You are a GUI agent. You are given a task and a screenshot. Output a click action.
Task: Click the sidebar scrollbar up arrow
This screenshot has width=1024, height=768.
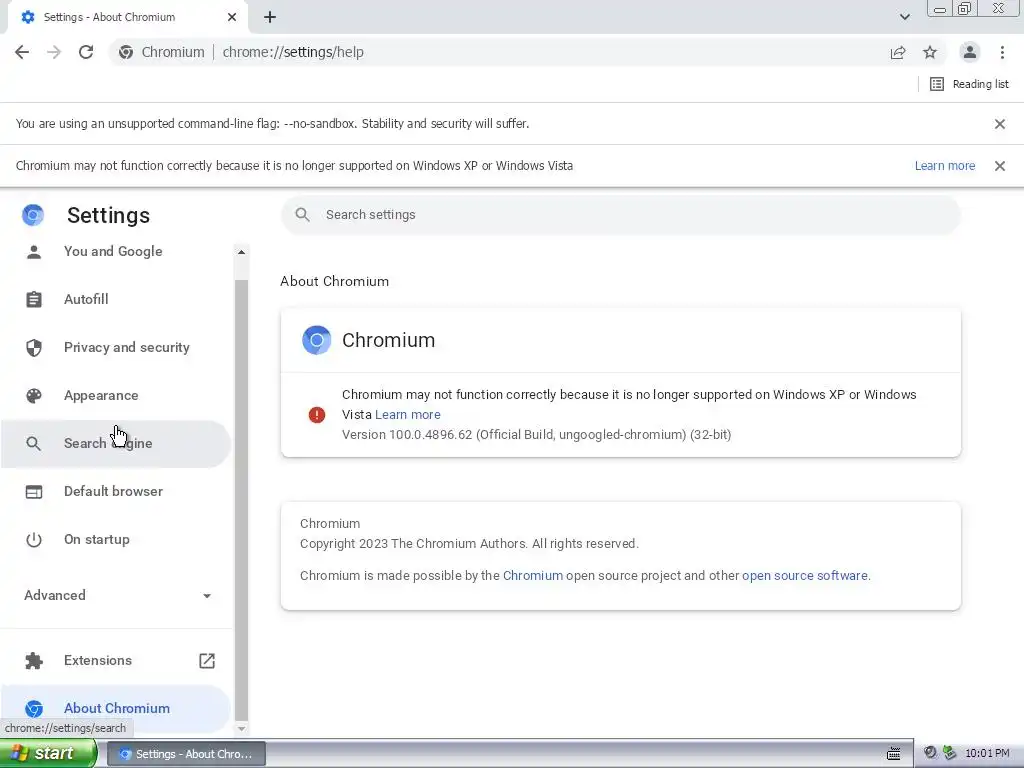pos(241,252)
